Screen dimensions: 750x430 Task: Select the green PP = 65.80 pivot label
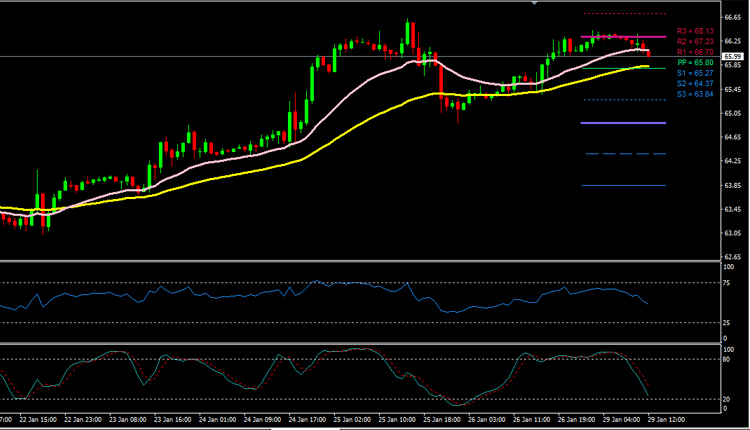click(x=694, y=63)
